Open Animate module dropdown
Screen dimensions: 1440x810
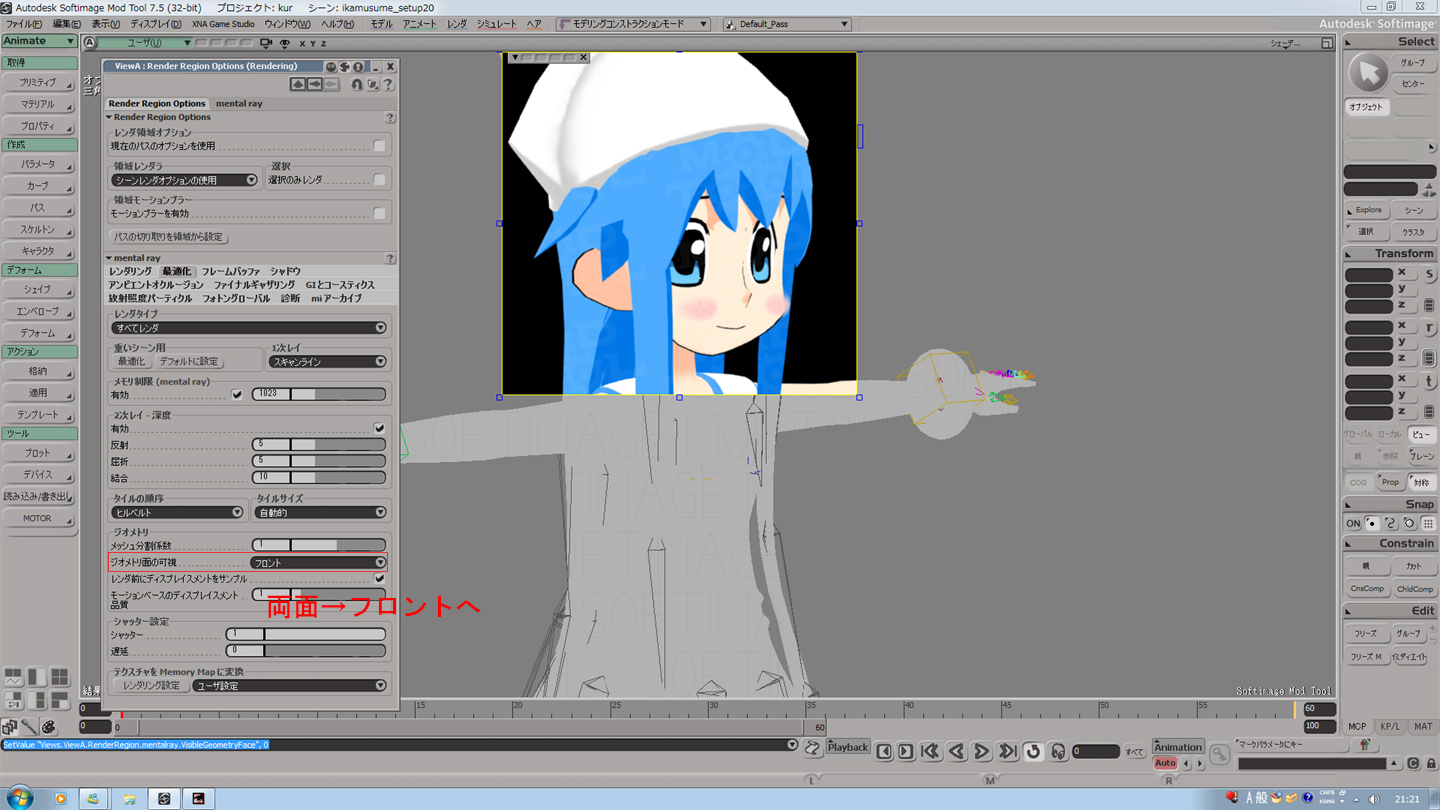click(39, 41)
